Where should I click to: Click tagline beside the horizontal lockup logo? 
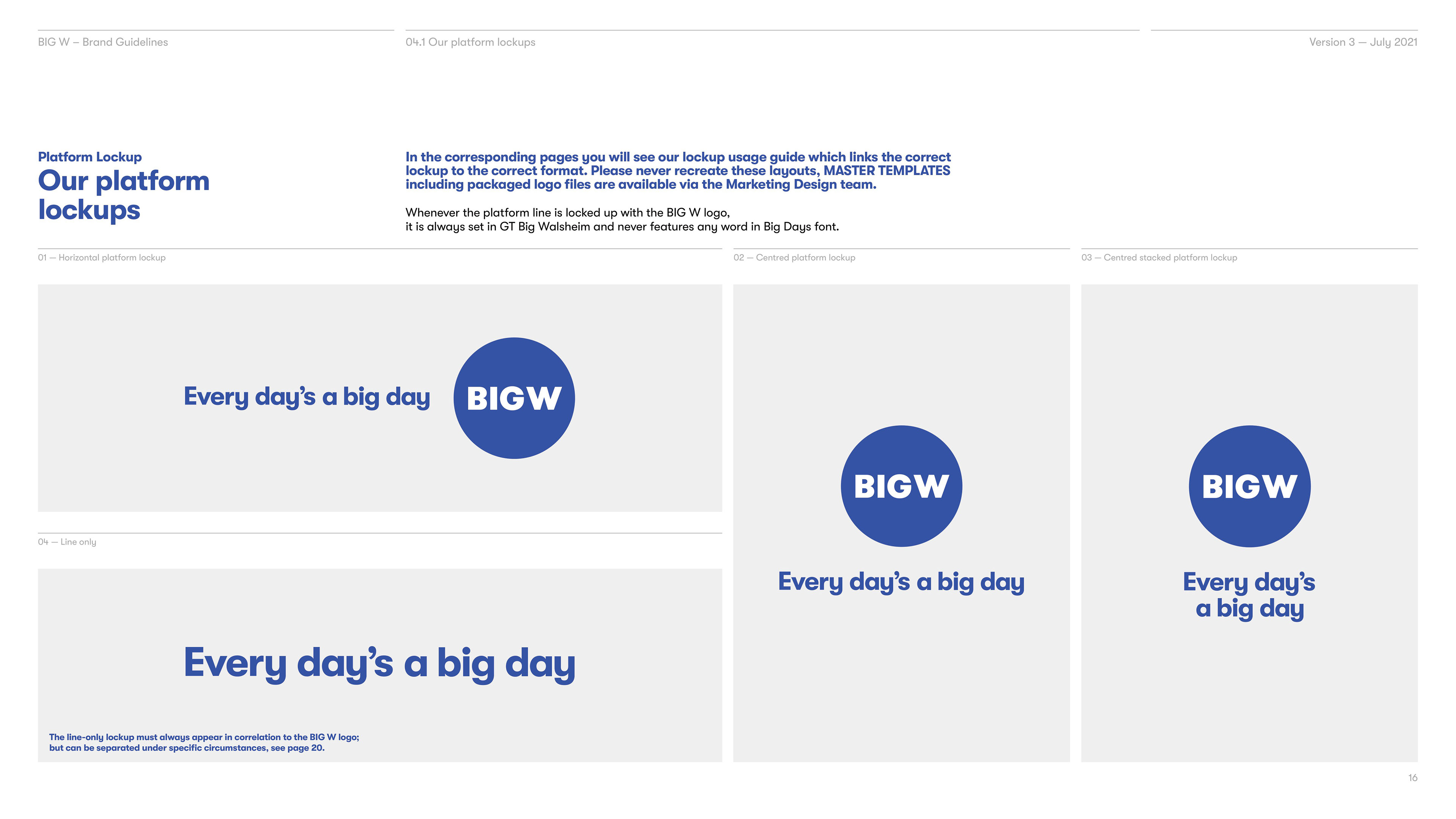tap(307, 397)
